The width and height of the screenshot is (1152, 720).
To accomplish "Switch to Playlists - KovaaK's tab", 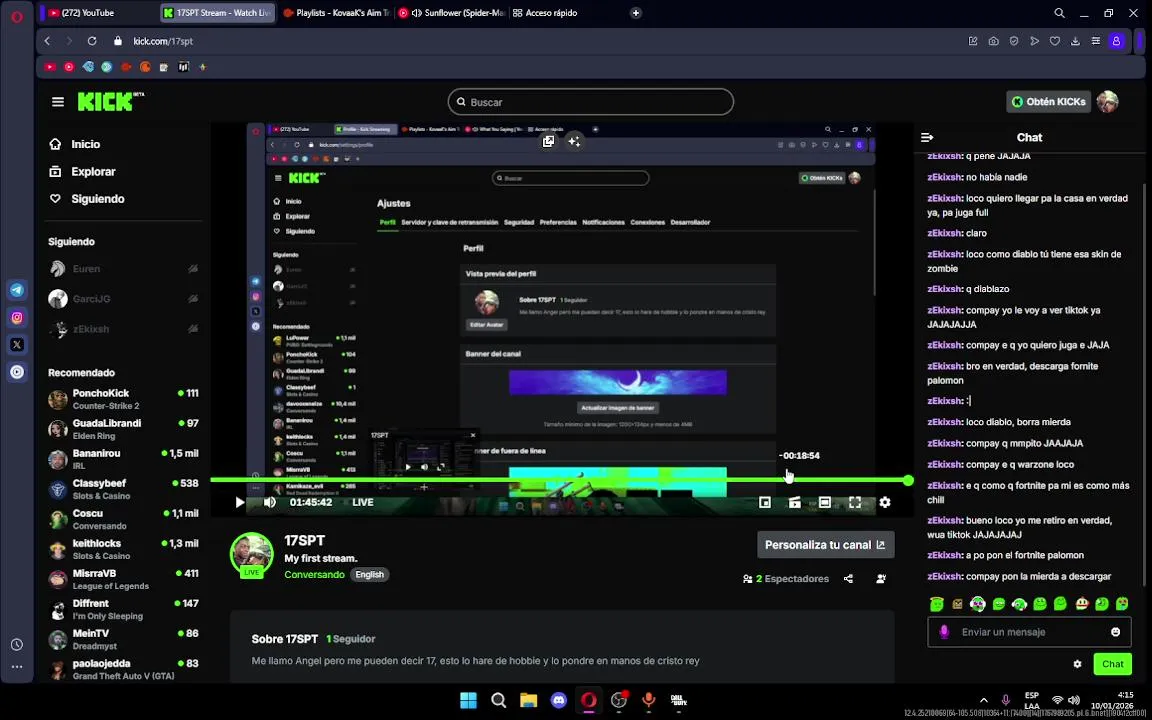I will pos(335,12).
